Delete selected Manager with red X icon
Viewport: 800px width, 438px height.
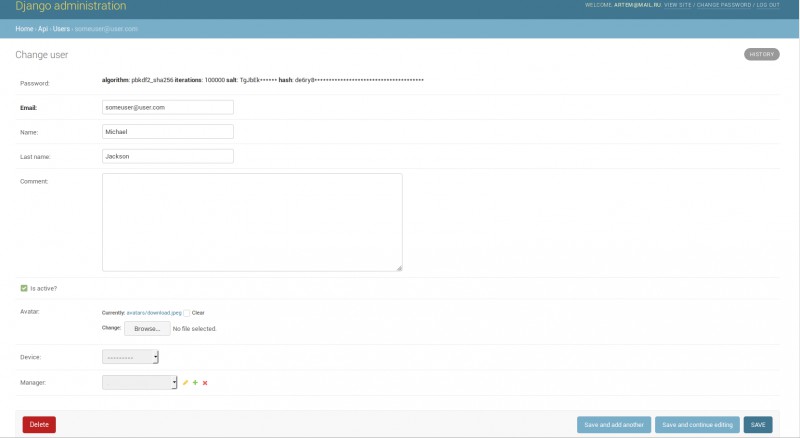(205, 383)
